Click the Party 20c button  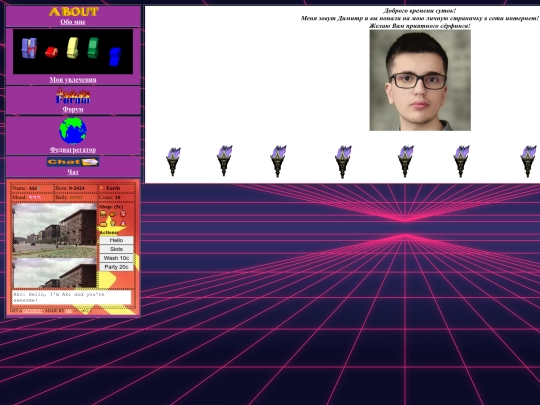[116, 267]
